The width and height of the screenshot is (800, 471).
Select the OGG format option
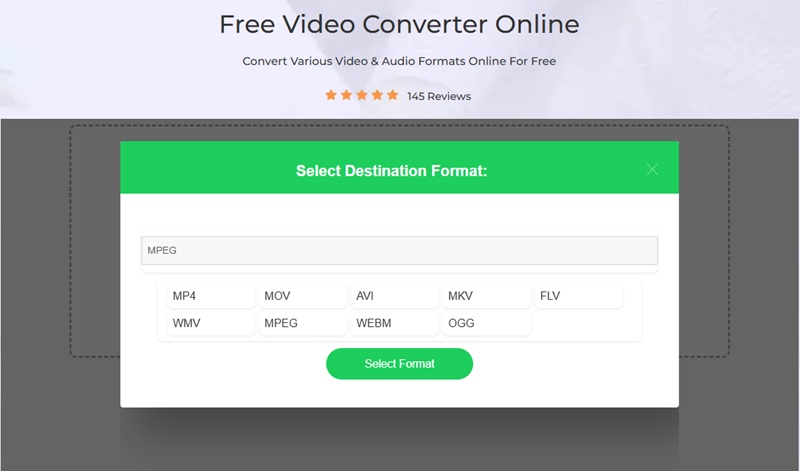[486, 324]
